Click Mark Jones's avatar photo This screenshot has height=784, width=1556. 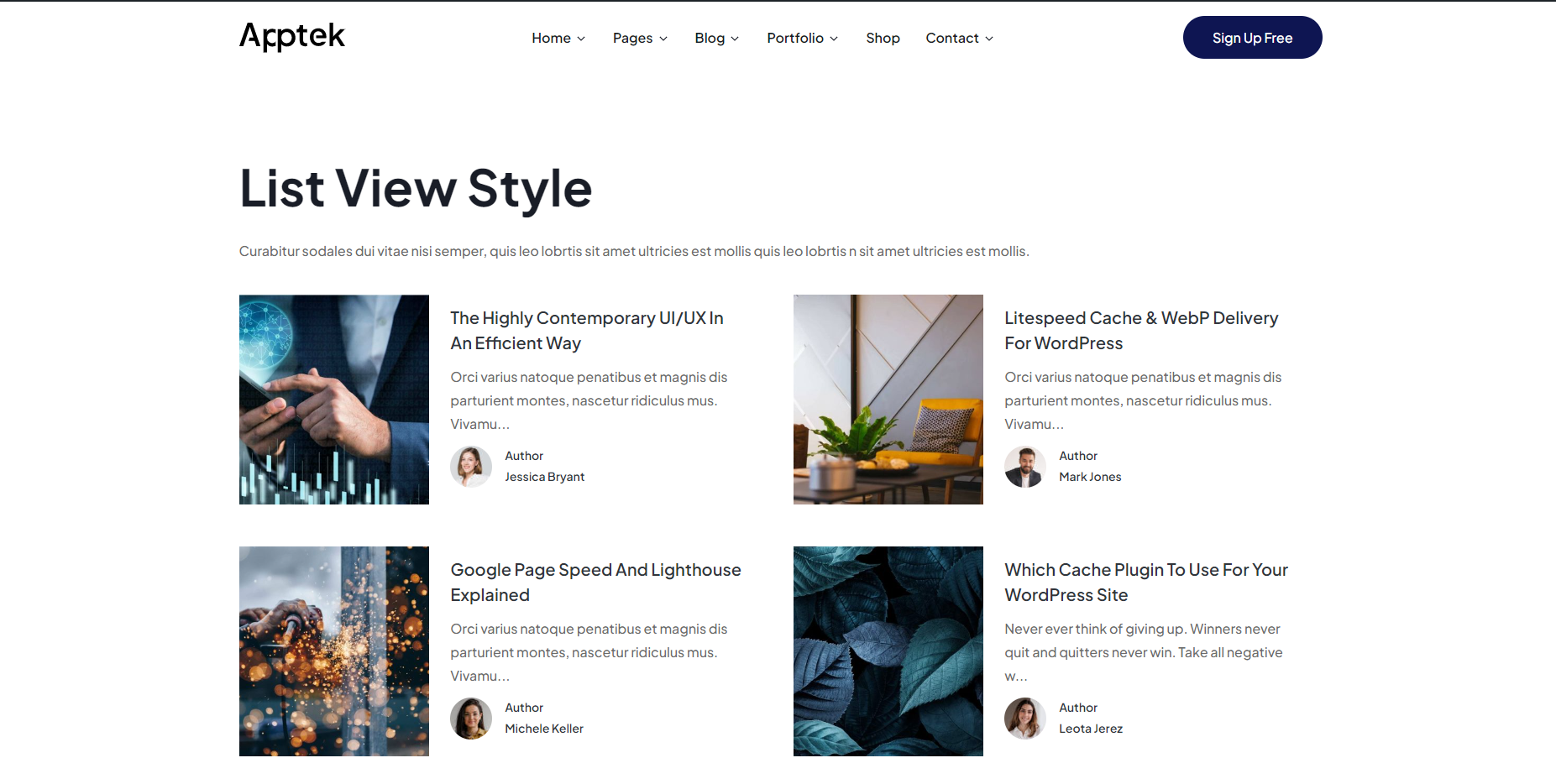pos(1025,467)
